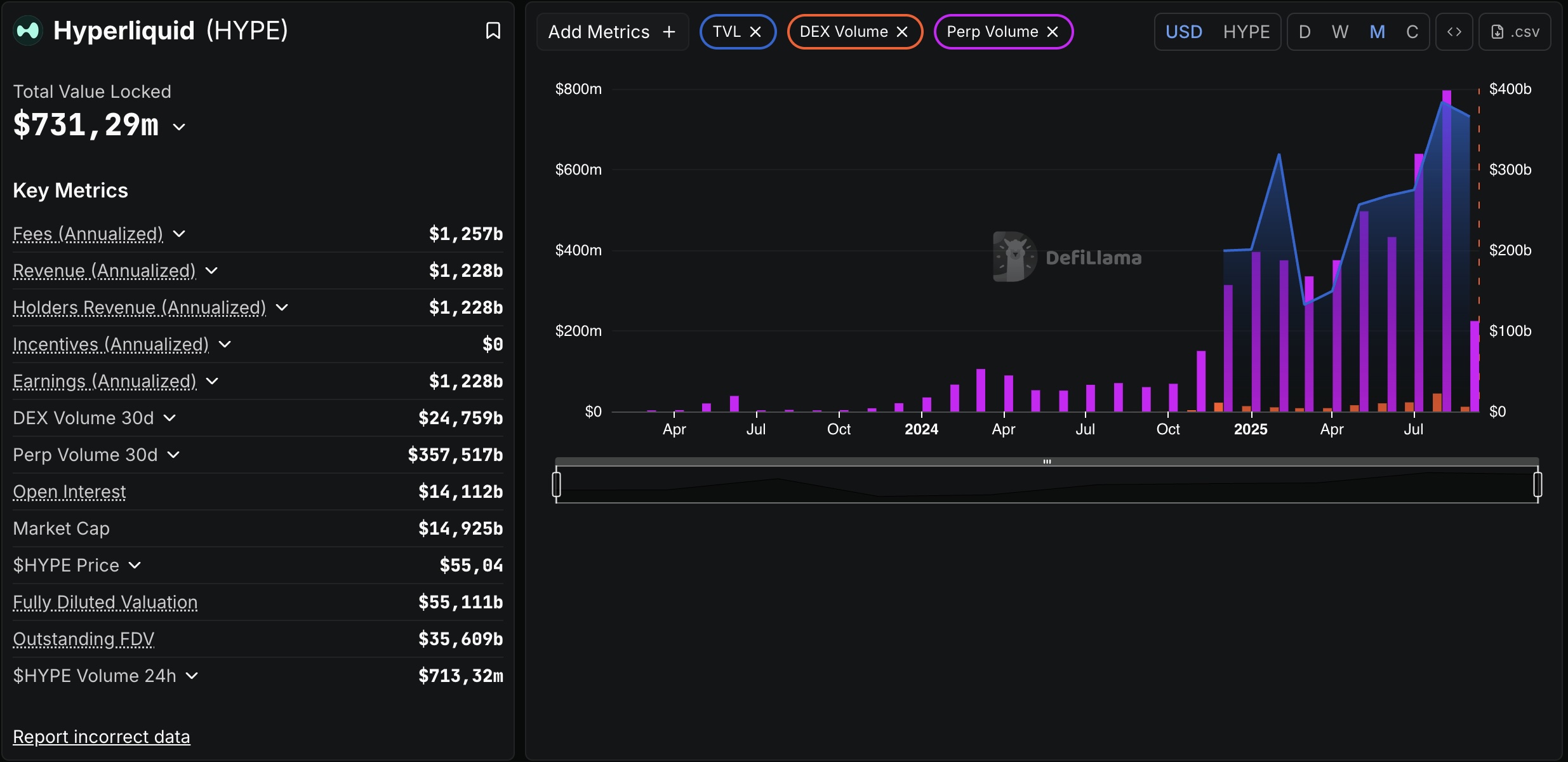
Task: Grab left handle of chart range slider
Action: [x=557, y=485]
